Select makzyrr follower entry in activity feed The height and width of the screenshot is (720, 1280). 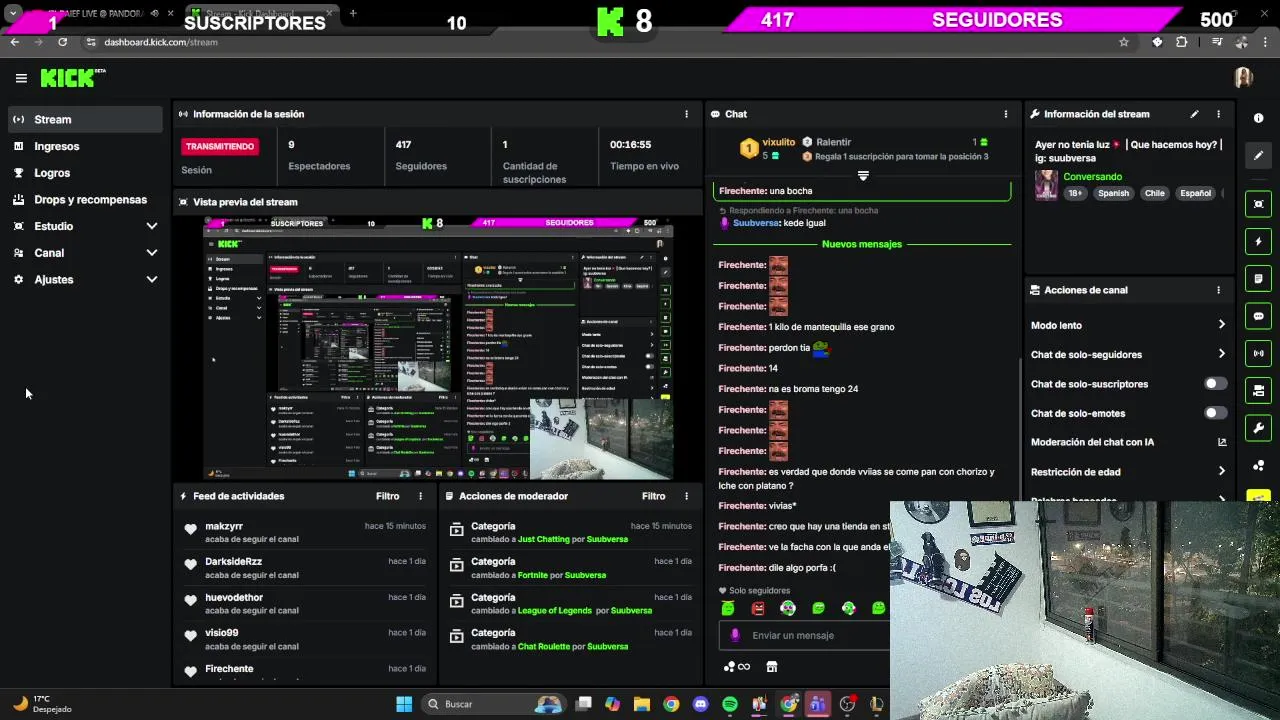(306, 532)
